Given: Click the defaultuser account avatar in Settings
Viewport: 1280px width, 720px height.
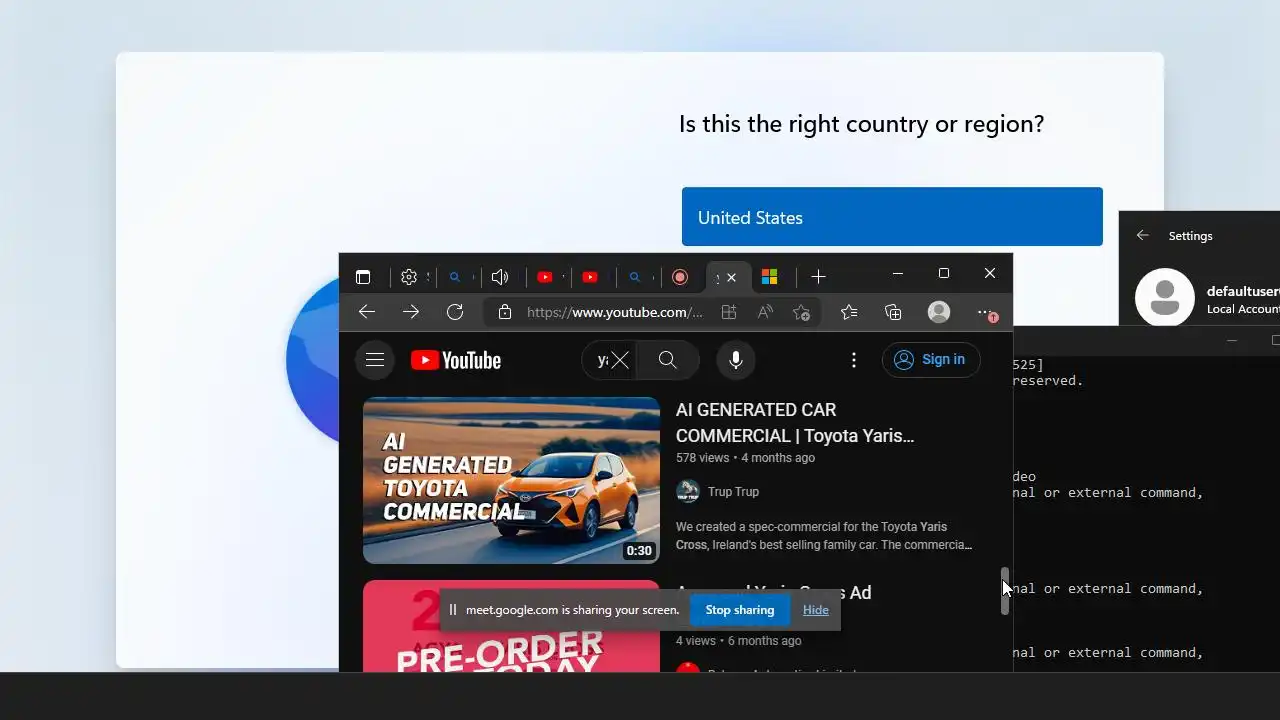Looking at the screenshot, I should pos(1165,297).
